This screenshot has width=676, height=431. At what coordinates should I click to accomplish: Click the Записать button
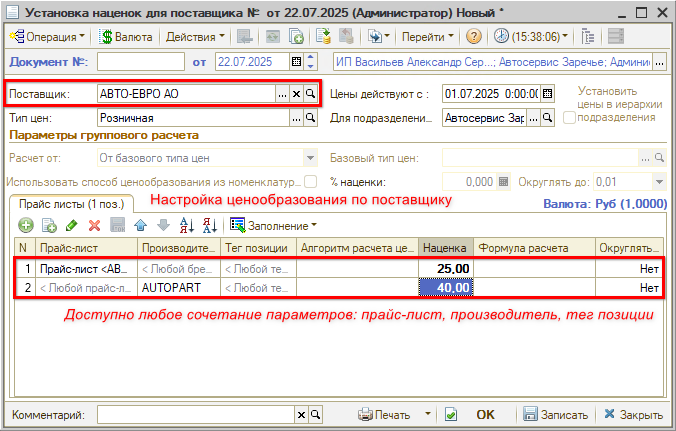coord(556,414)
